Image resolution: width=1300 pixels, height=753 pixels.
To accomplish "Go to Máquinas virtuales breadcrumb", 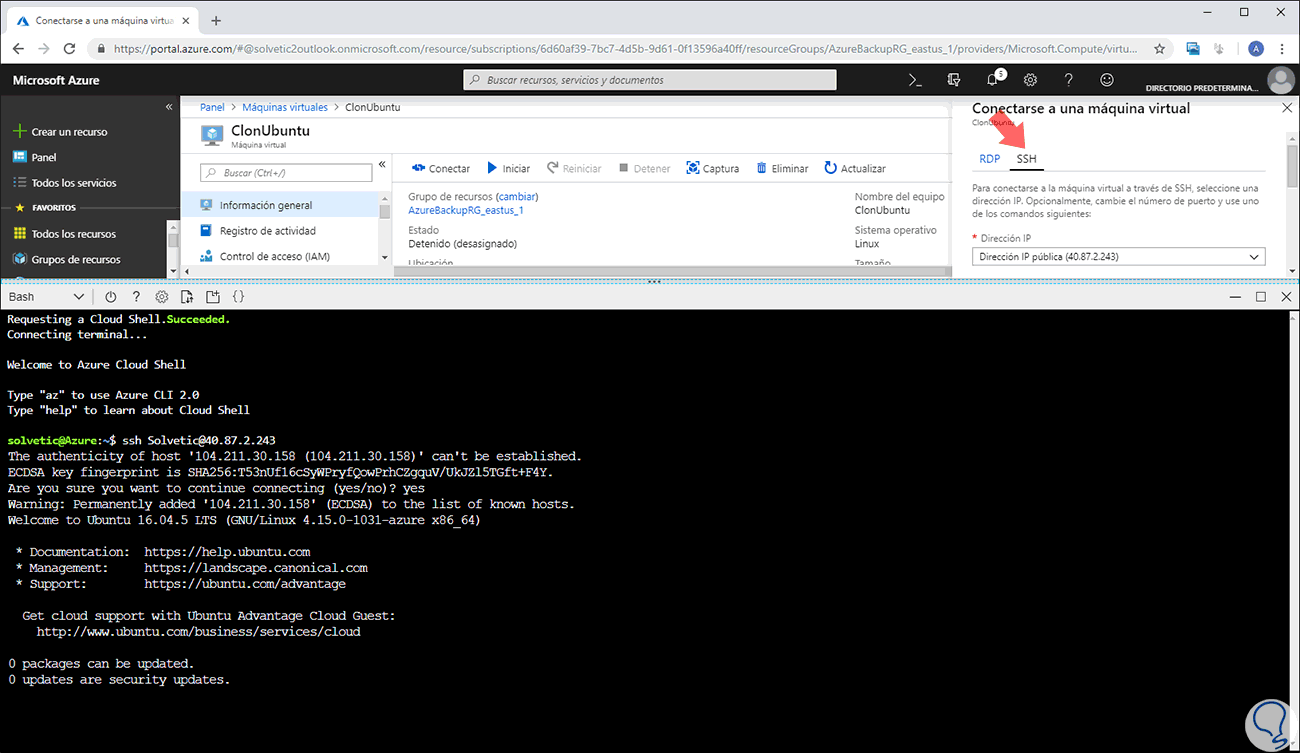I will tap(285, 107).
